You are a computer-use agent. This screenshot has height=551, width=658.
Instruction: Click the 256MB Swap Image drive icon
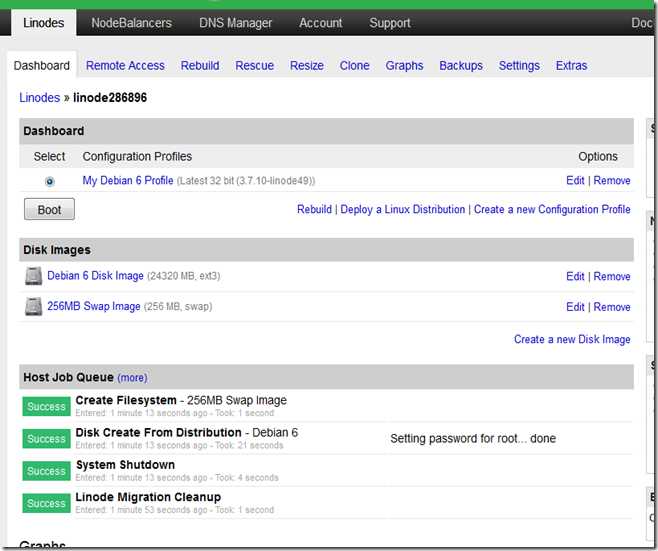33,306
